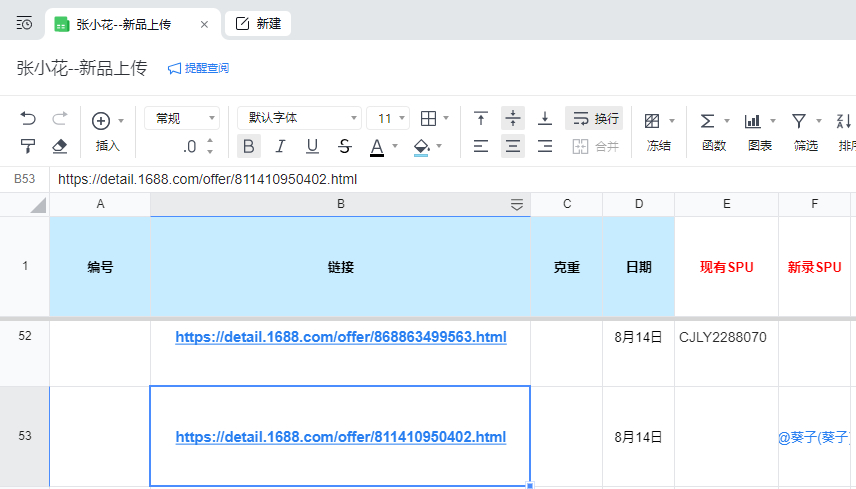Toggle italic formatting

280,147
